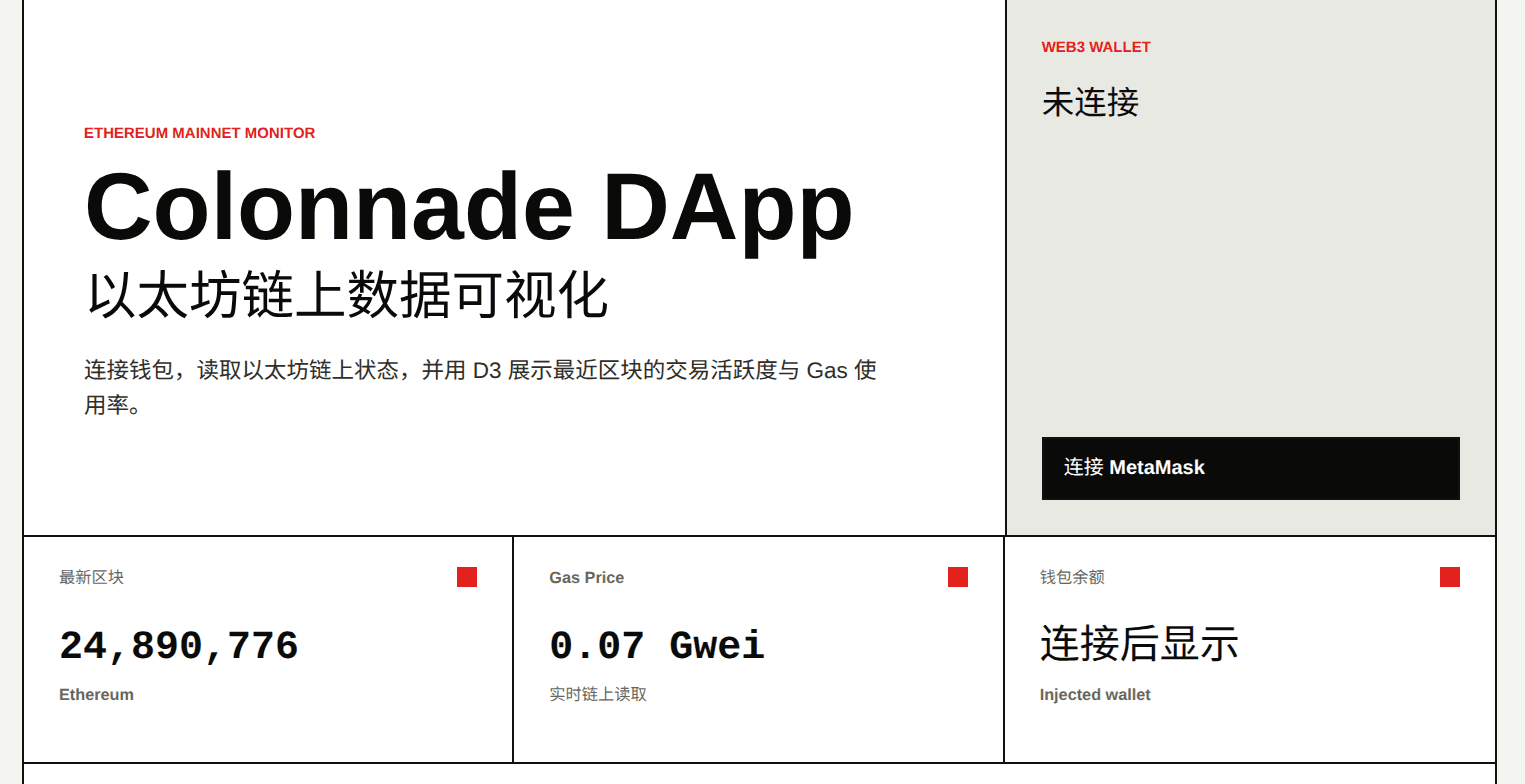Click the empty panel below the cards
Viewport: 1525px width, 784px height.
[762, 775]
